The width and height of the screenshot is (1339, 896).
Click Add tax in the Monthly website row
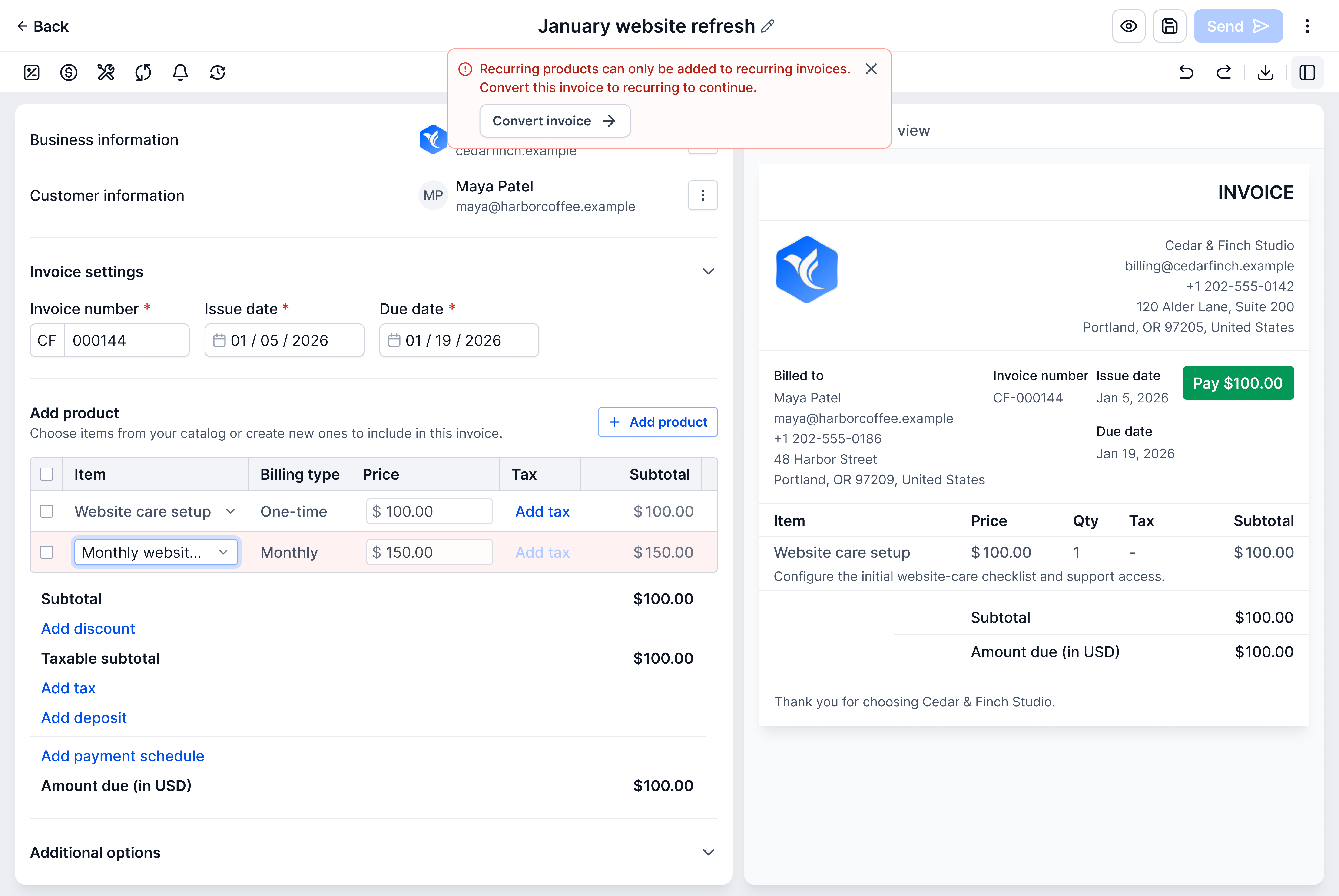tap(542, 553)
